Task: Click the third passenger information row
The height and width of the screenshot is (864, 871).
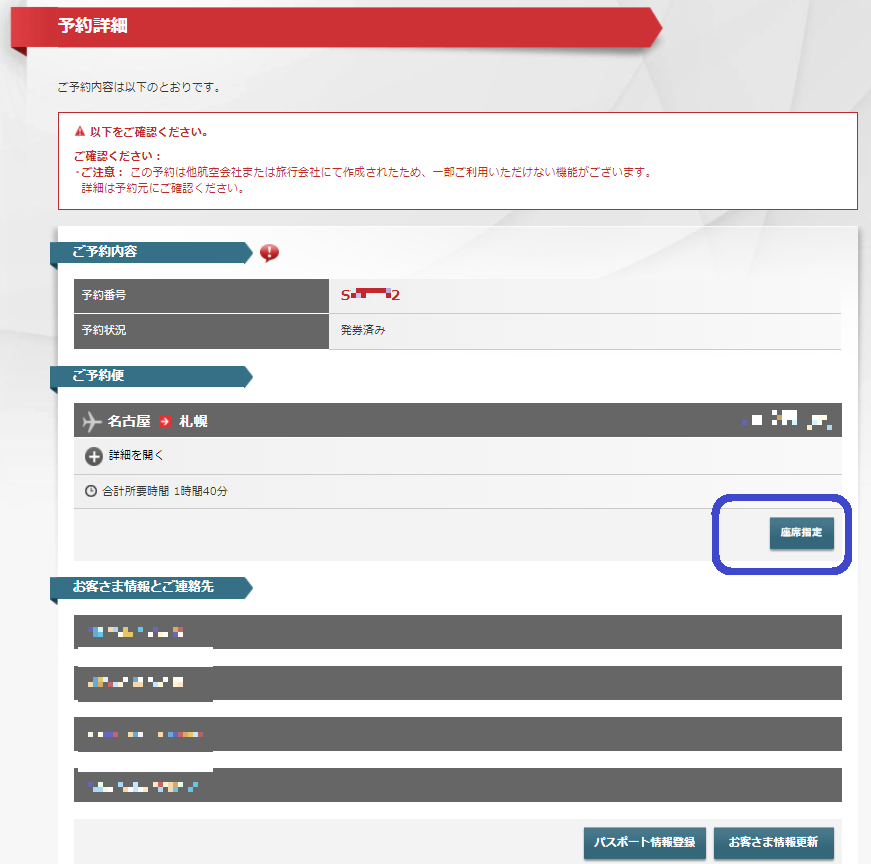Action: (457, 734)
